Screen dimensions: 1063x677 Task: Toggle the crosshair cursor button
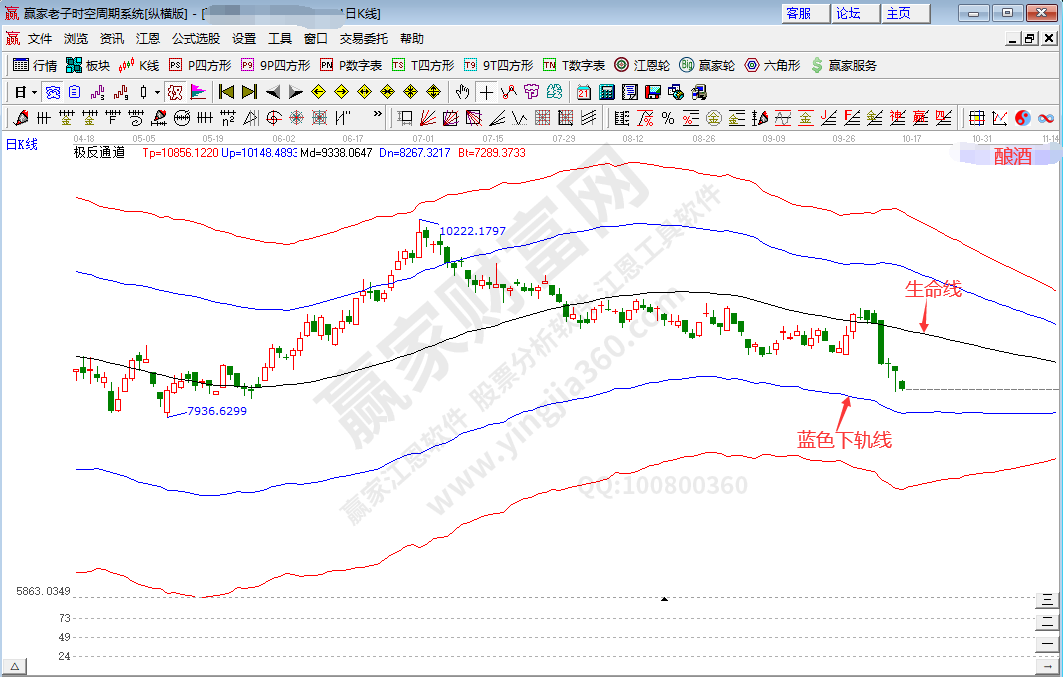(x=485, y=92)
